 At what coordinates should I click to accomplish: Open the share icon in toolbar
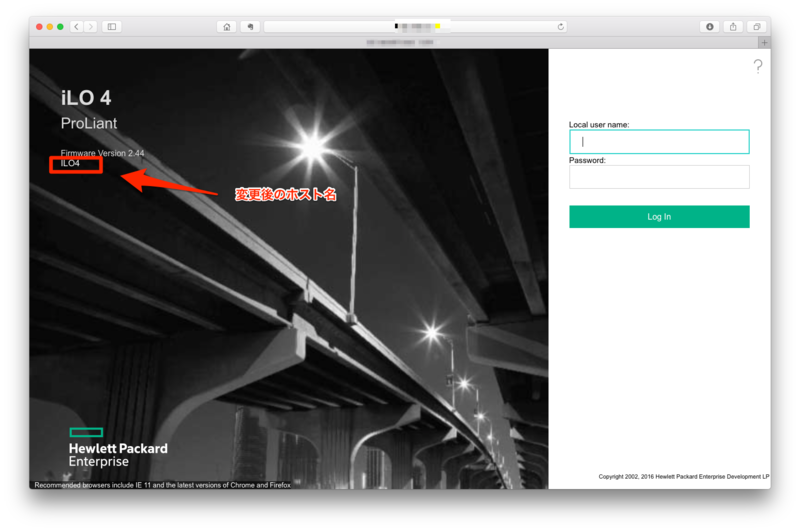point(733,27)
